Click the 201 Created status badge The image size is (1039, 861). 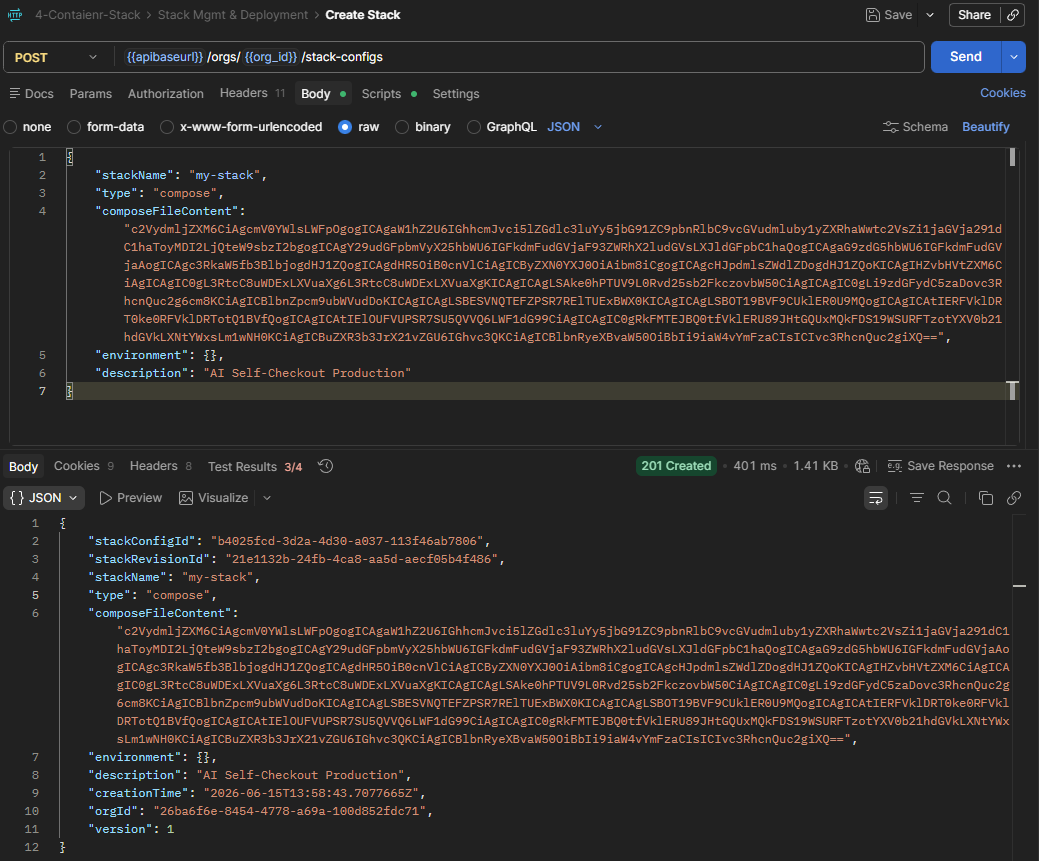(x=676, y=466)
